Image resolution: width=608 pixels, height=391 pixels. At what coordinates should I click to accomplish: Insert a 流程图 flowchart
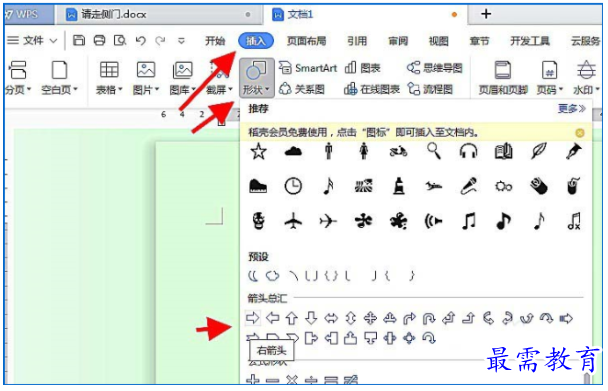[430, 90]
